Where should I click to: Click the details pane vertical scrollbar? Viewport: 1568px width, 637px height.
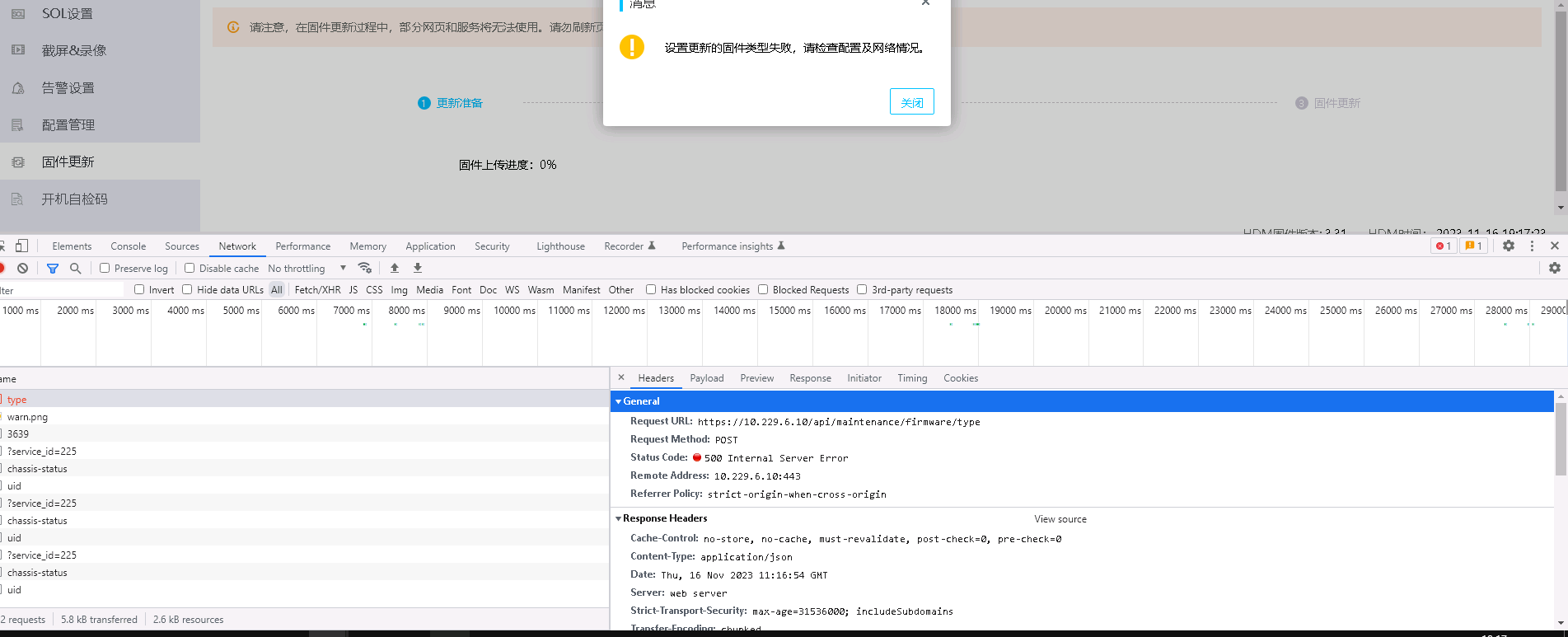[1561, 439]
